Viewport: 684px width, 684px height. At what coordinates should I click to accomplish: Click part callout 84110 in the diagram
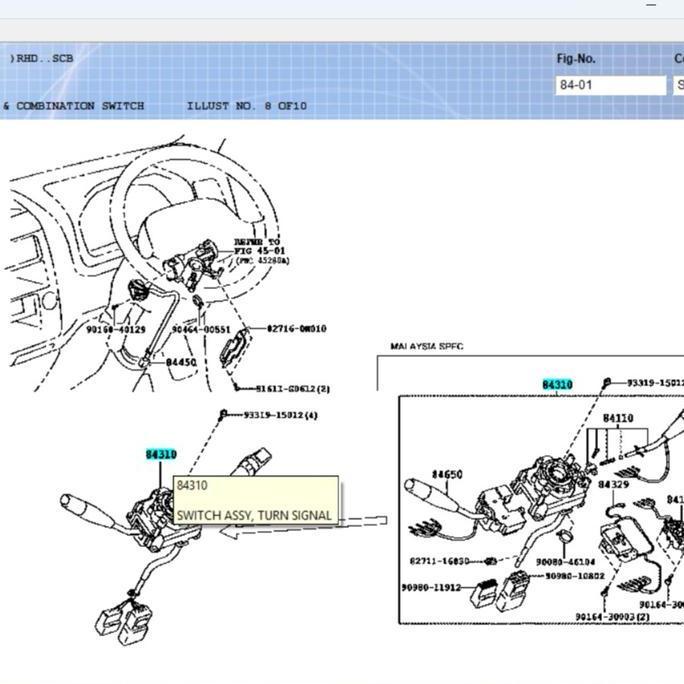coord(618,418)
